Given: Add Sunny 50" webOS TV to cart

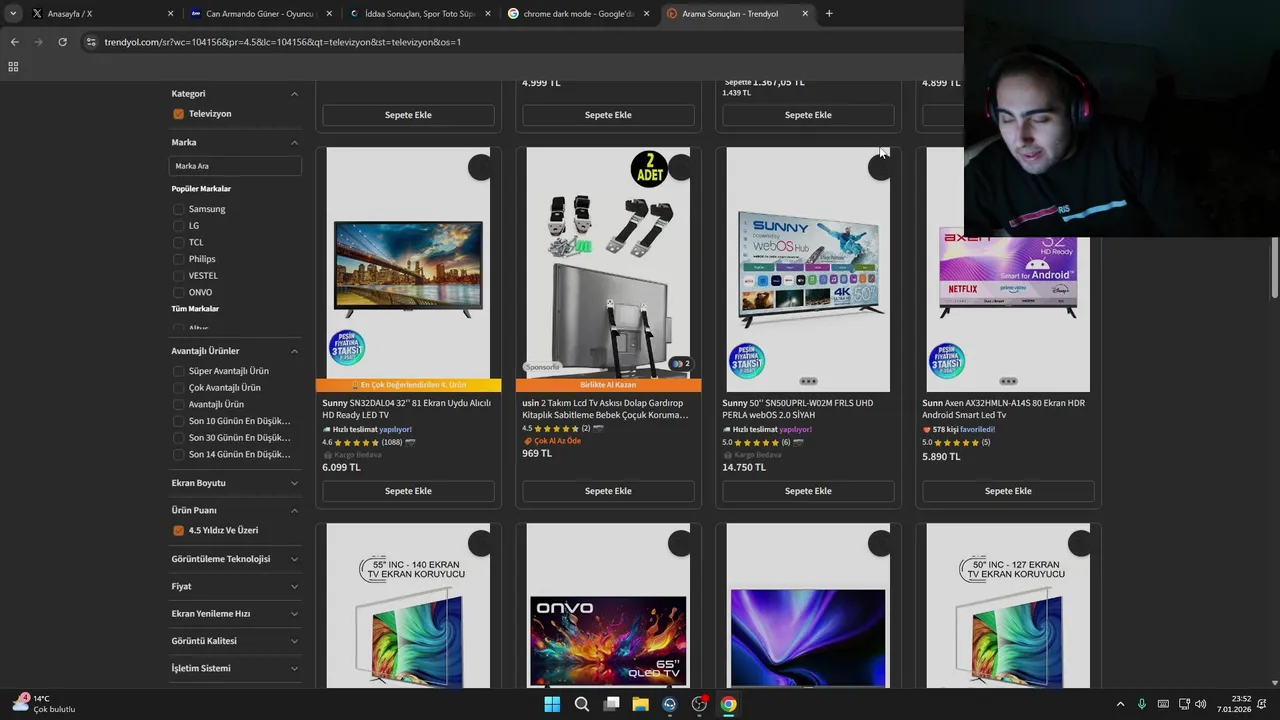Looking at the screenshot, I should 808,491.
